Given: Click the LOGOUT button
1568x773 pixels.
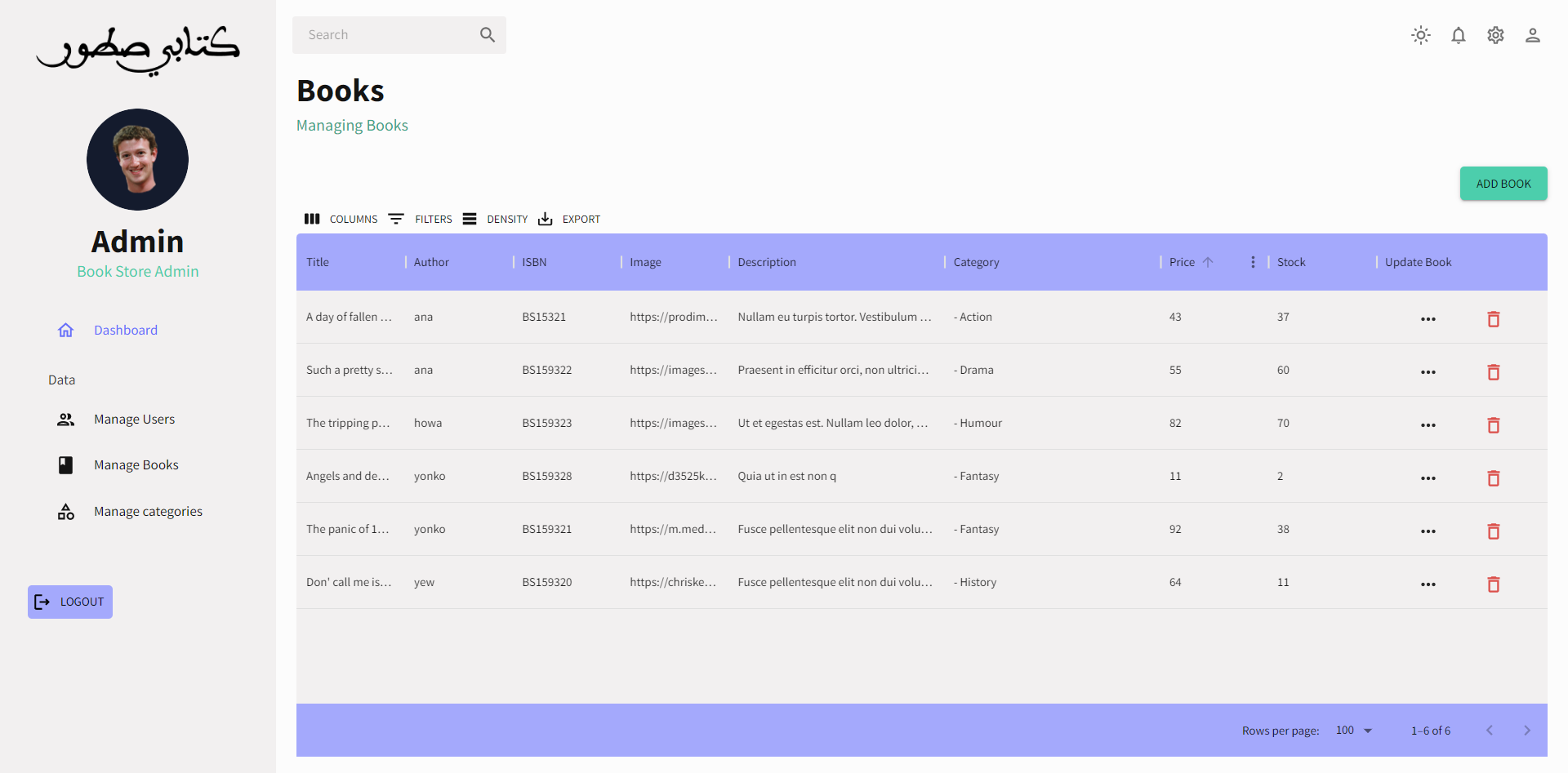Looking at the screenshot, I should [x=70, y=602].
